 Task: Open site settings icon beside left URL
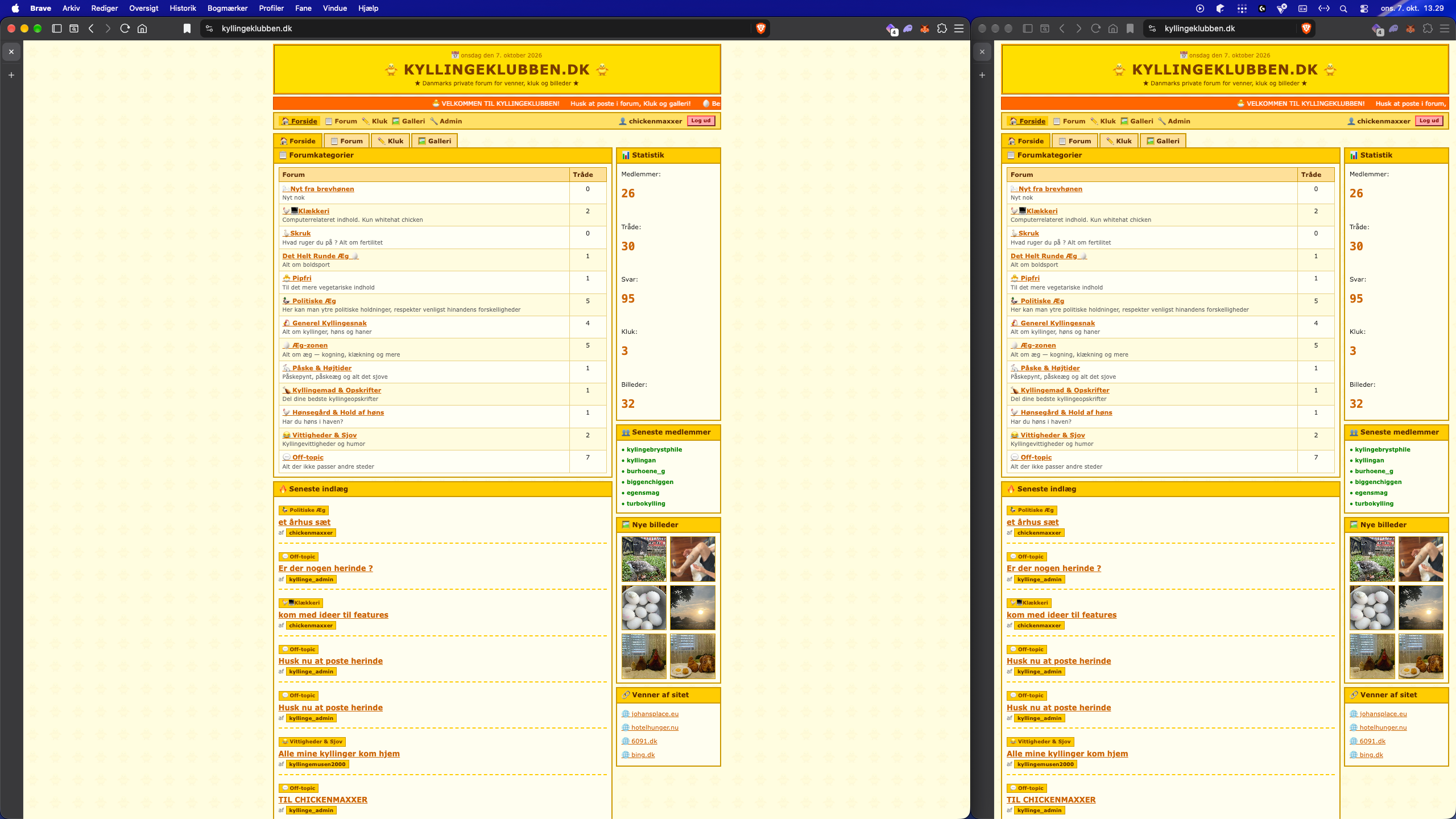pos(209,28)
